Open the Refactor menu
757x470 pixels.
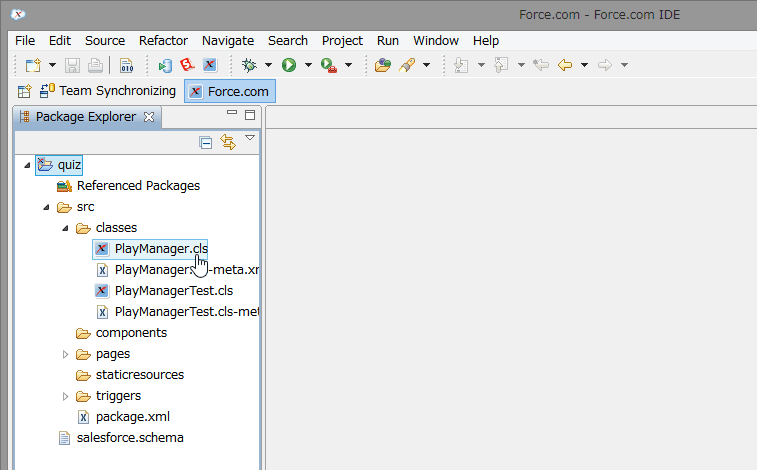pyautogui.click(x=163, y=41)
